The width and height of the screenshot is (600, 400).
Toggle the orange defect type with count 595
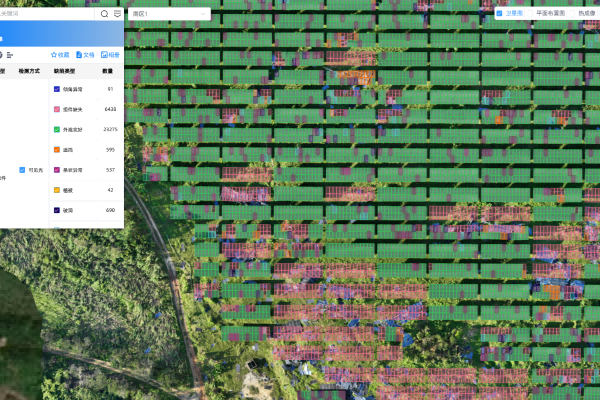(x=57, y=150)
